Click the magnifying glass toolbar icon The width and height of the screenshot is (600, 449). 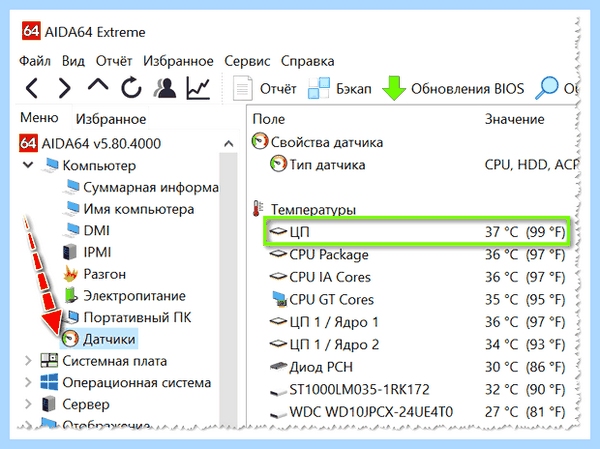[x=546, y=88]
